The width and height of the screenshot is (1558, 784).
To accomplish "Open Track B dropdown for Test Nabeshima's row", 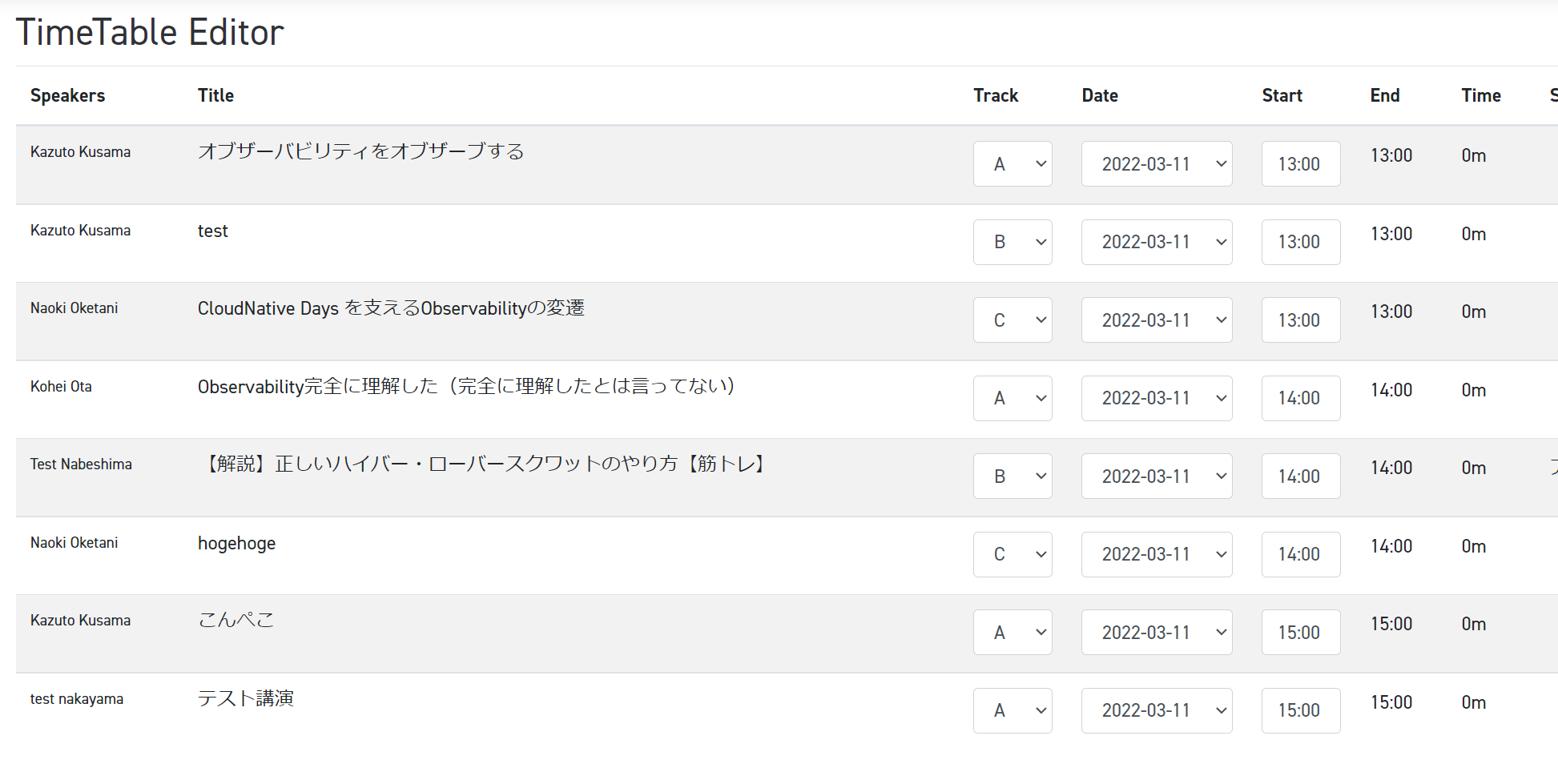I will [1012, 476].
